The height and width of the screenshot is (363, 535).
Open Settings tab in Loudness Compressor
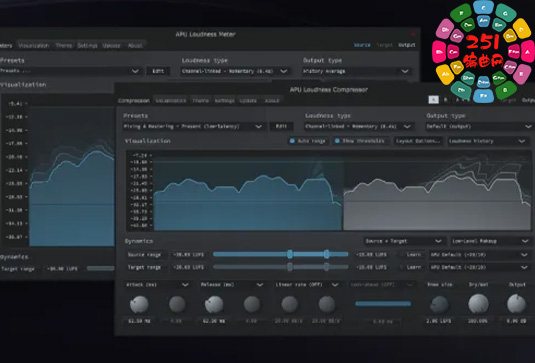pos(224,101)
